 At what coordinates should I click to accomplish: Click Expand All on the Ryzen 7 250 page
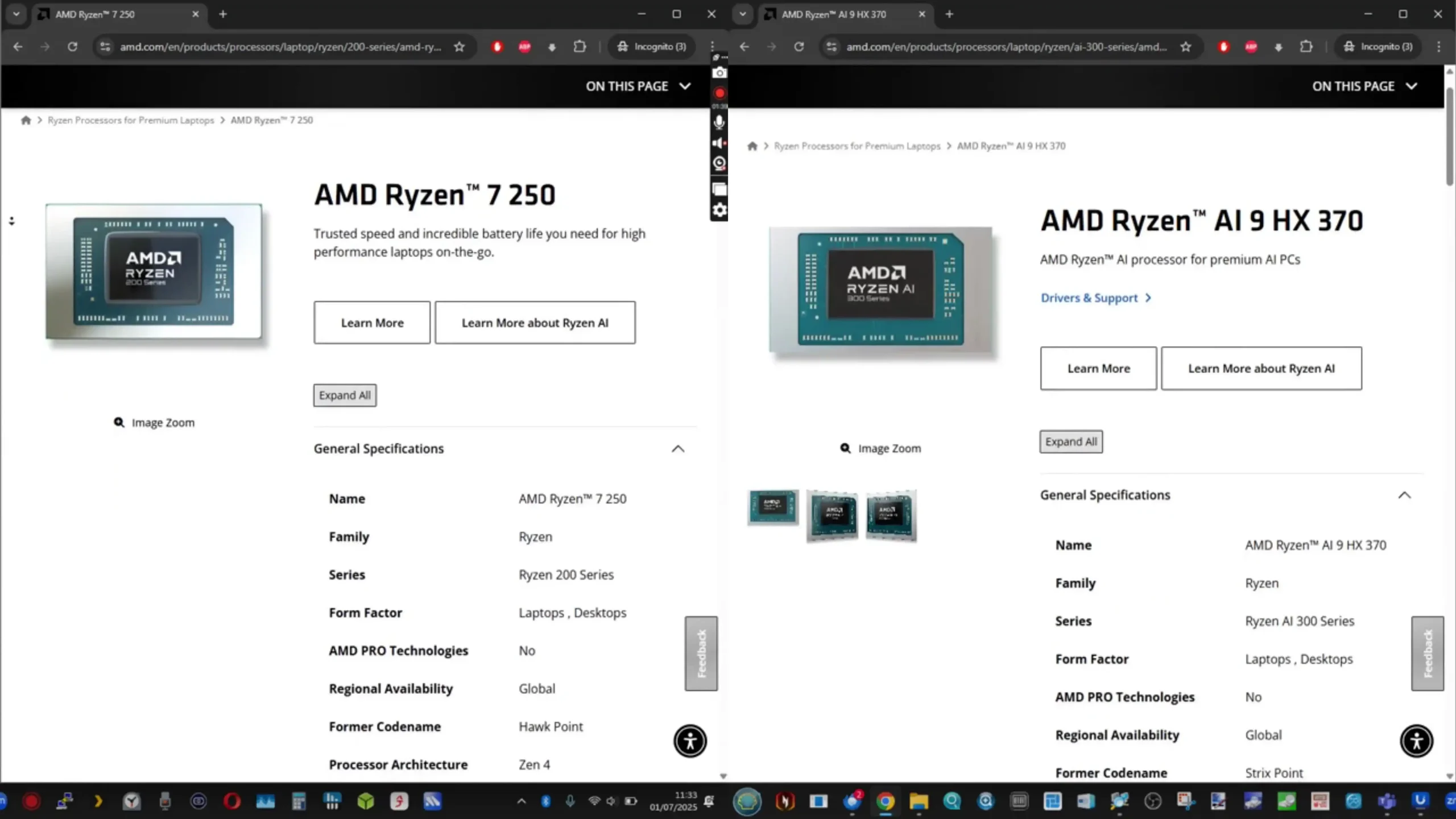click(345, 395)
